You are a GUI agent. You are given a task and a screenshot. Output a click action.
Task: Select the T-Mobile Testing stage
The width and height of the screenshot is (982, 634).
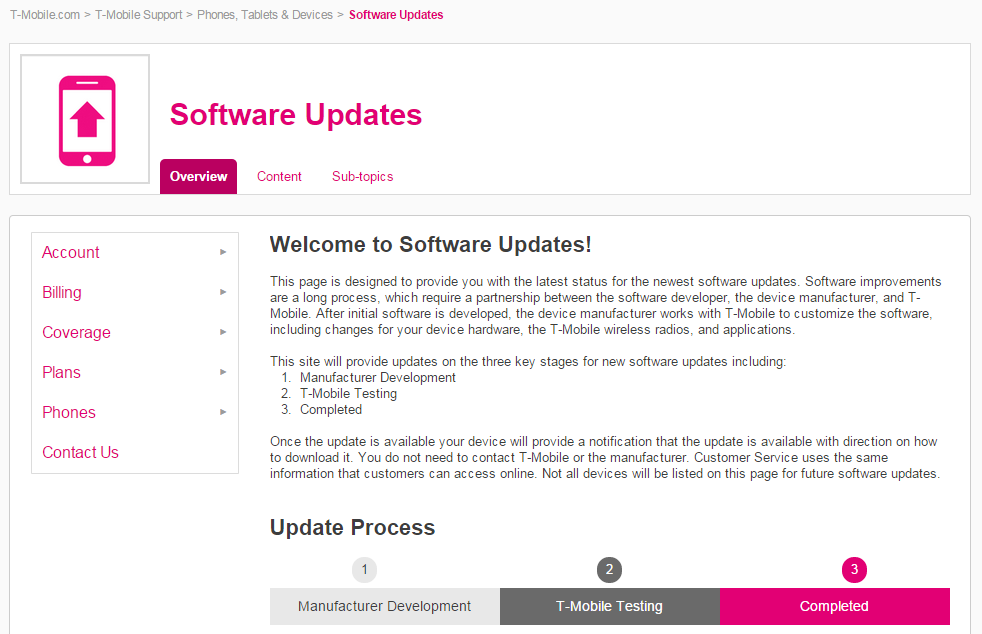point(609,606)
